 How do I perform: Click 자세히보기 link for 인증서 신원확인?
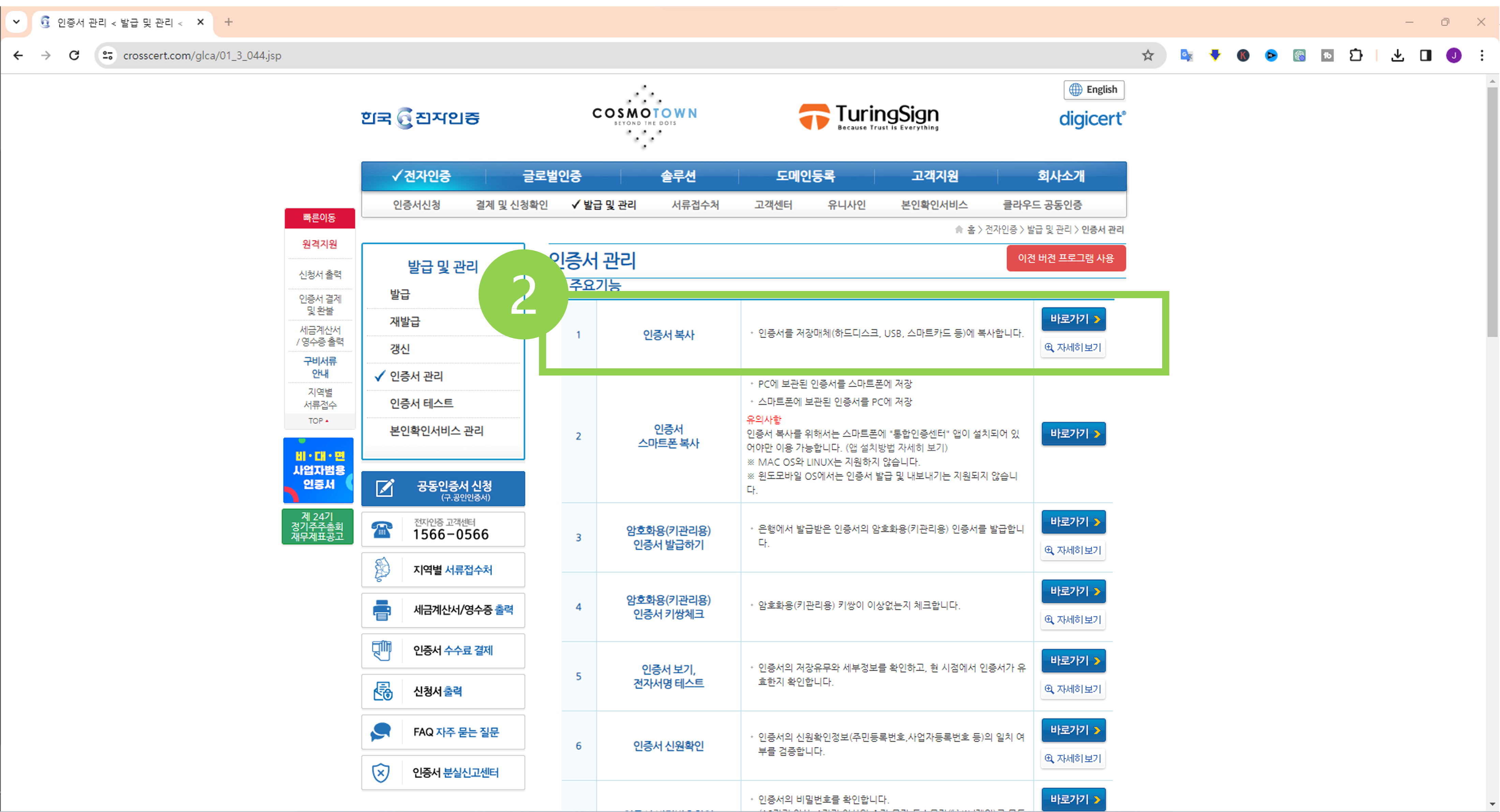point(1073,758)
